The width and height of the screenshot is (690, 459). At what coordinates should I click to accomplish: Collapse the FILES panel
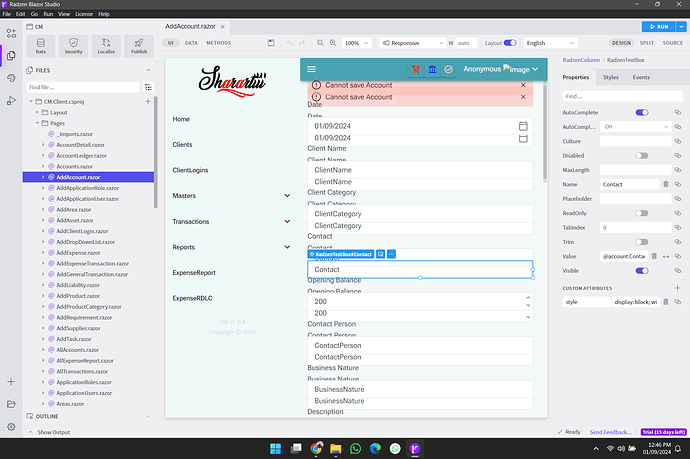pyautogui.click(x=148, y=70)
